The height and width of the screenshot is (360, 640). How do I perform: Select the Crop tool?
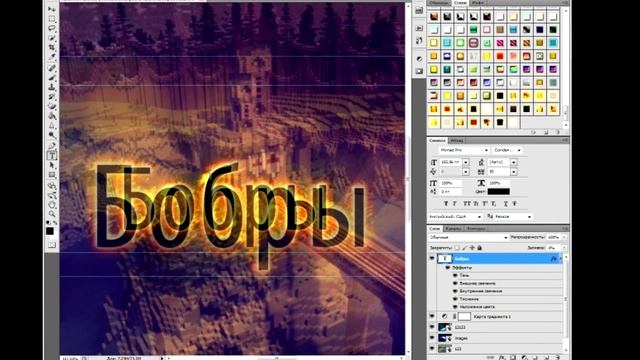point(52,48)
